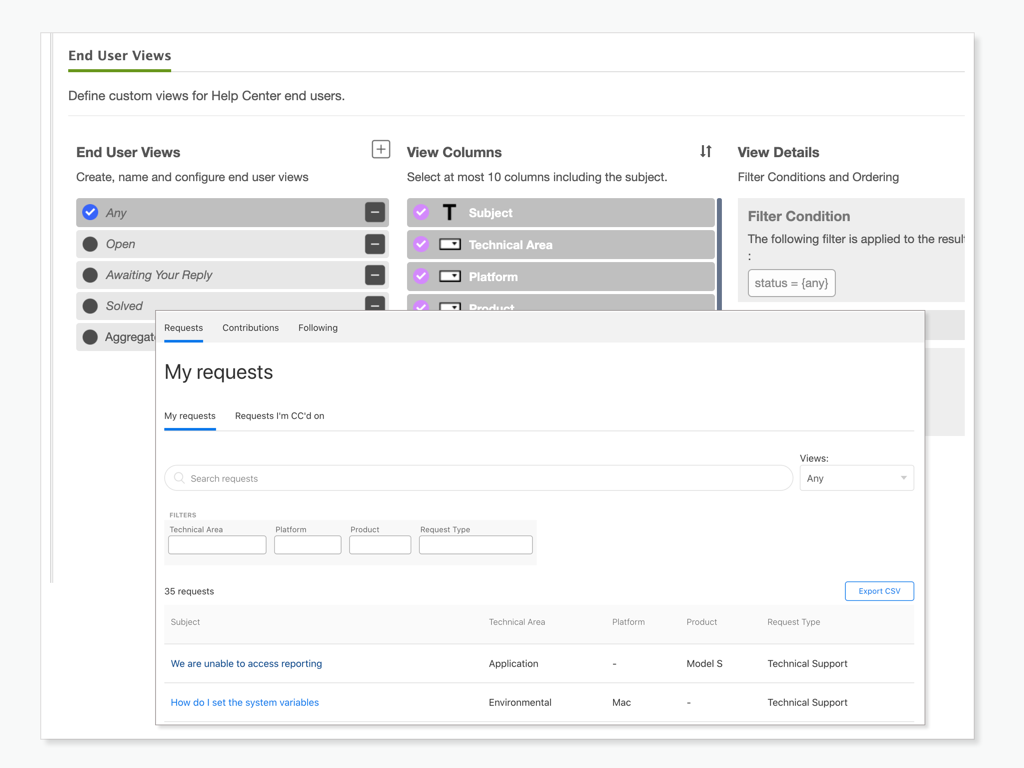Open 'We are unable to access reporting' request
Viewport: 1024px width, 768px height.
click(246, 664)
